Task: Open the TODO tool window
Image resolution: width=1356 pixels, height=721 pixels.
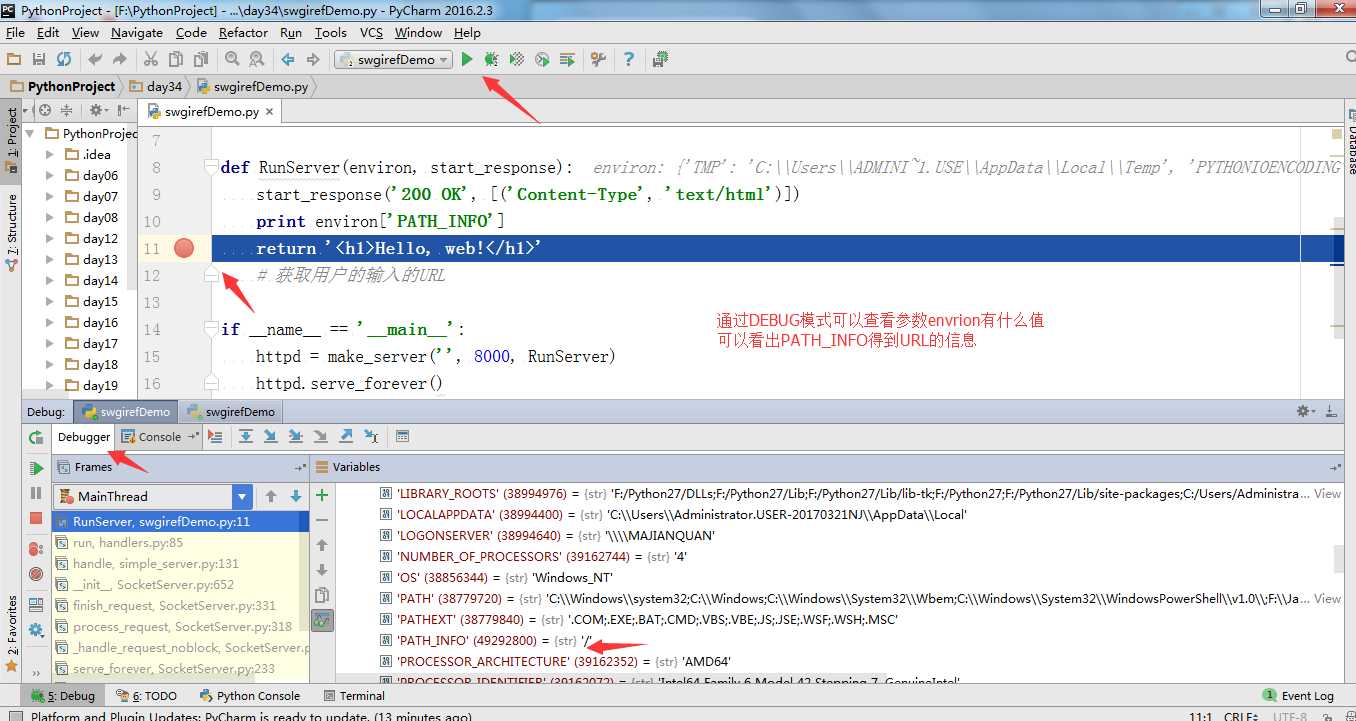Action: tap(146, 696)
